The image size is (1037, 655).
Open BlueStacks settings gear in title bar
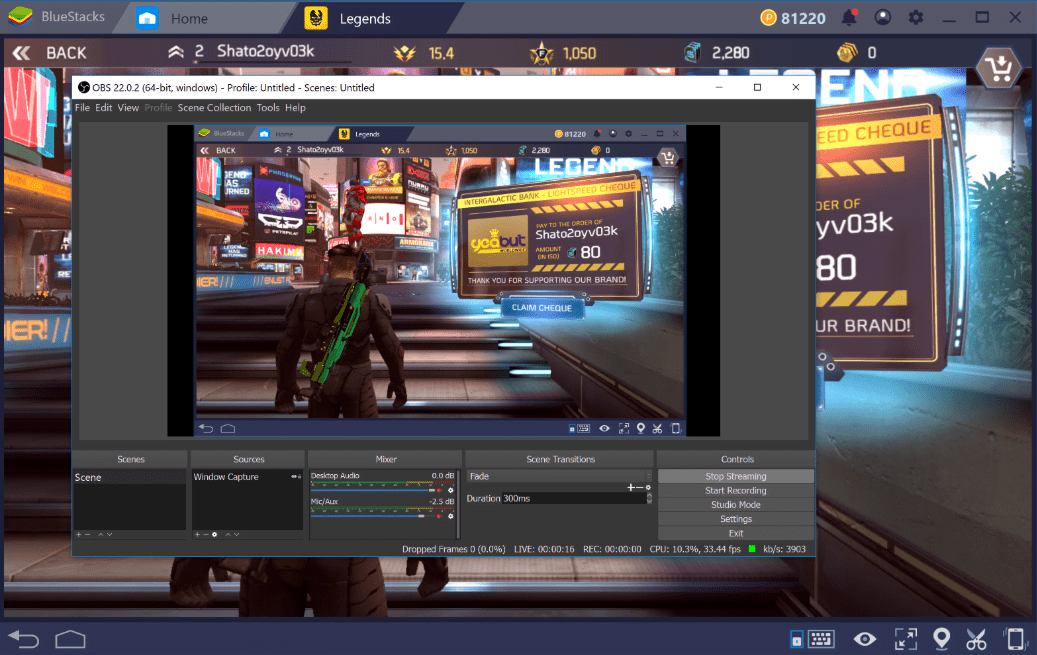(x=916, y=17)
